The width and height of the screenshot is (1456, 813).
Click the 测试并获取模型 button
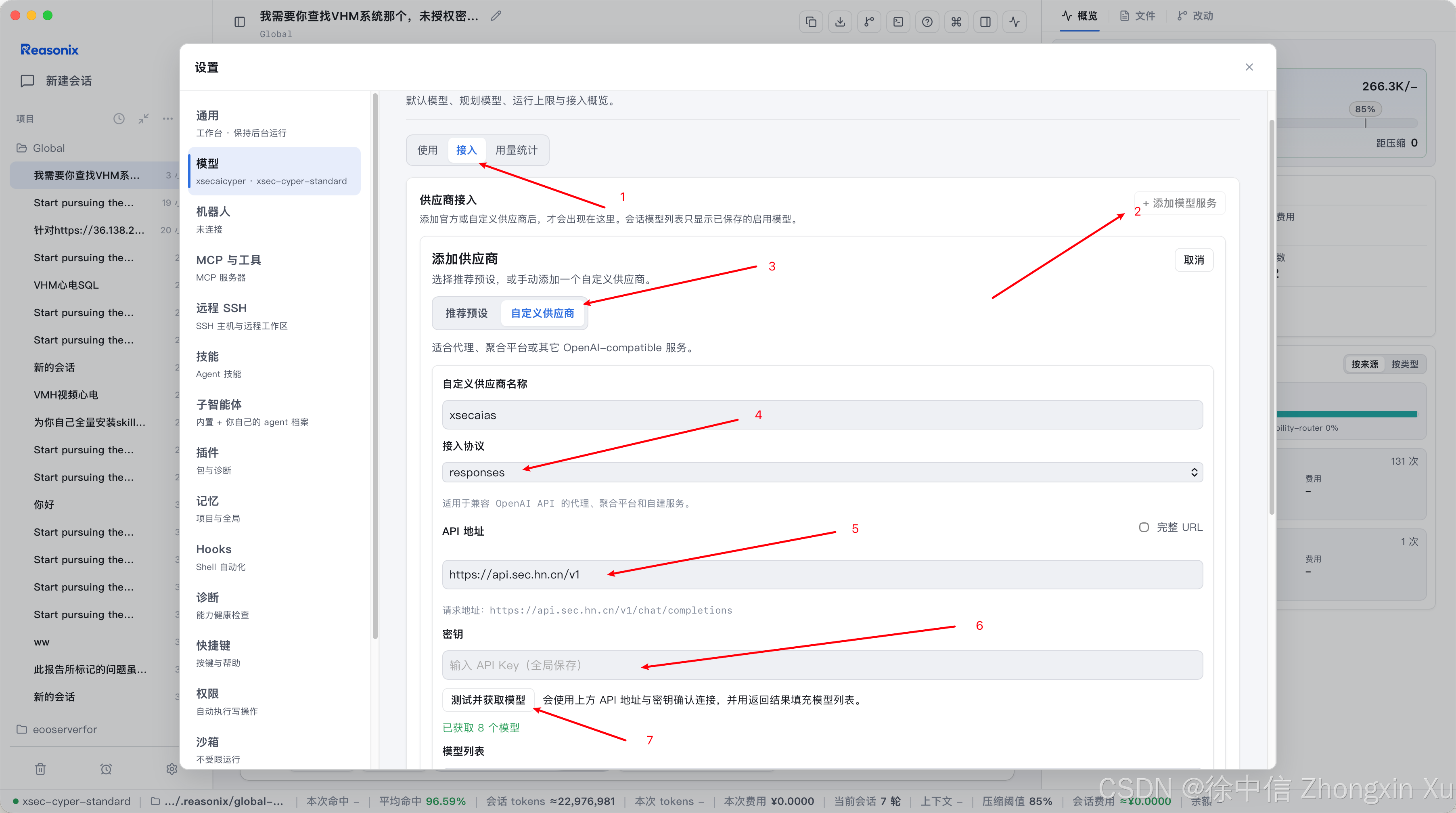(x=488, y=700)
